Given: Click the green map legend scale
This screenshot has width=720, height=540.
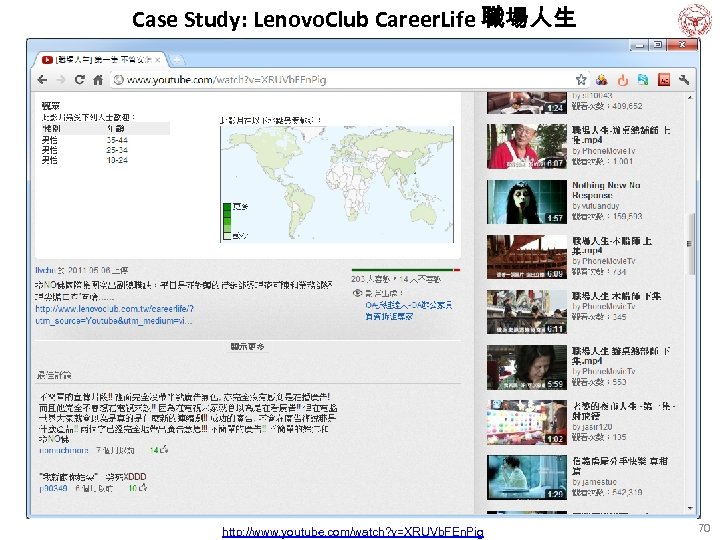Looking at the screenshot, I should pyautogui.click(x=227, y=221).
